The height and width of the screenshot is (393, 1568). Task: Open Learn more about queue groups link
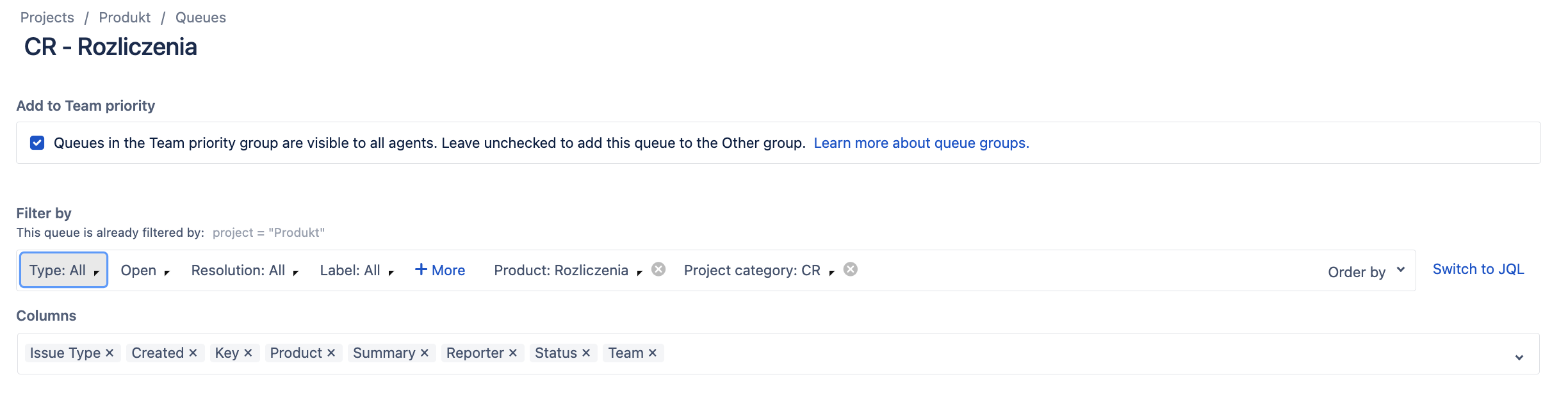(x=921, y=143)
